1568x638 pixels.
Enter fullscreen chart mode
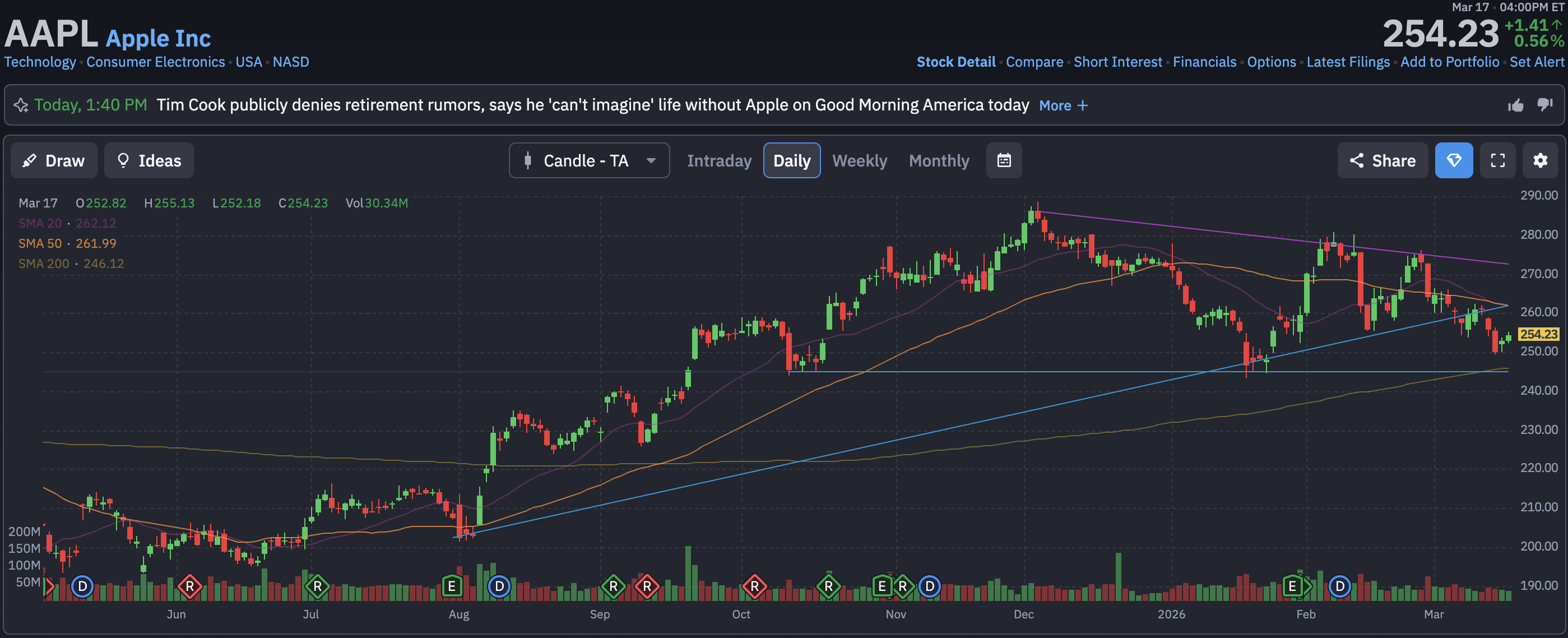1497,161
